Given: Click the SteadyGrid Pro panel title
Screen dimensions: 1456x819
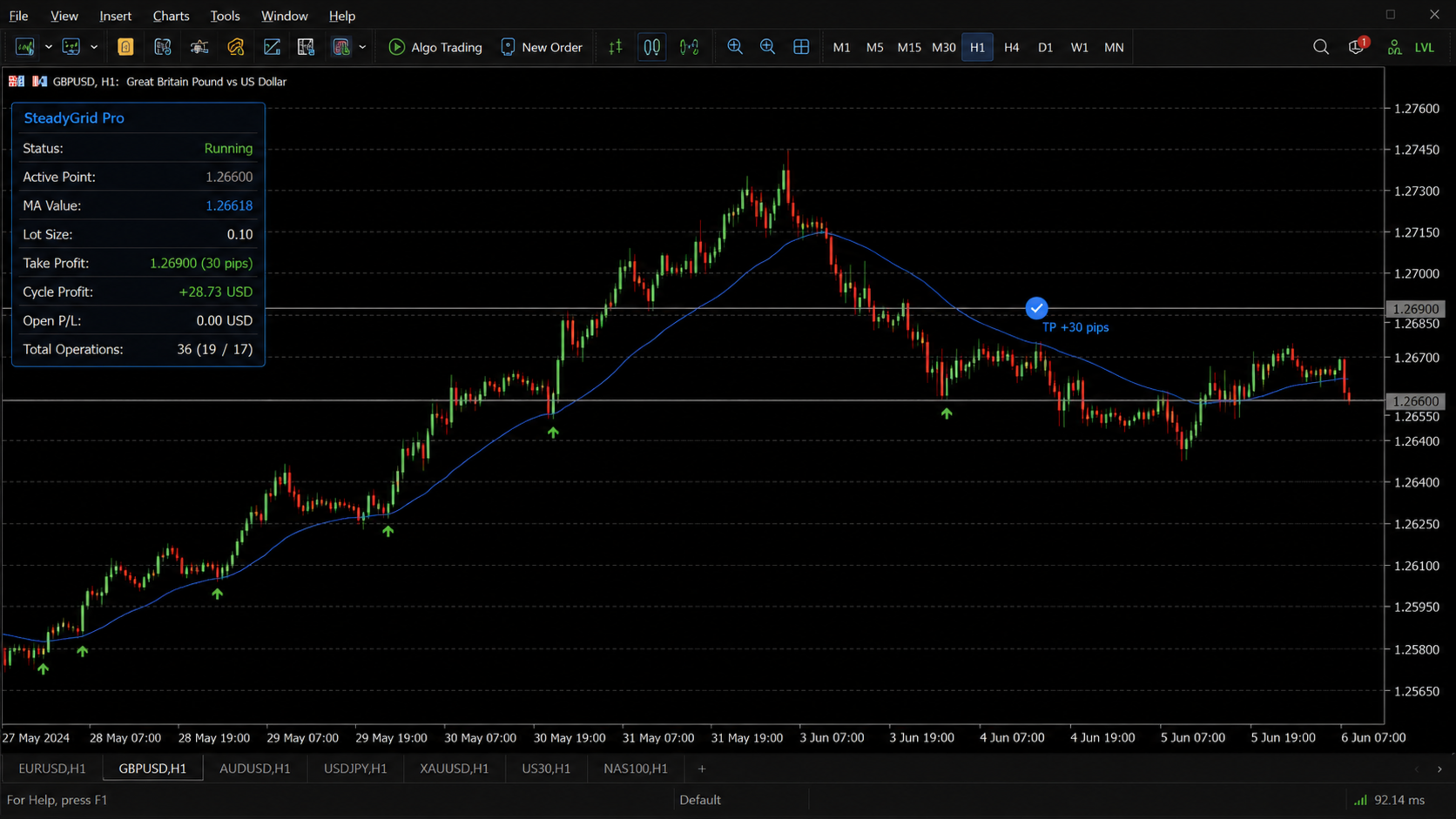Looking at the screenshot, I should click(74, 117).
